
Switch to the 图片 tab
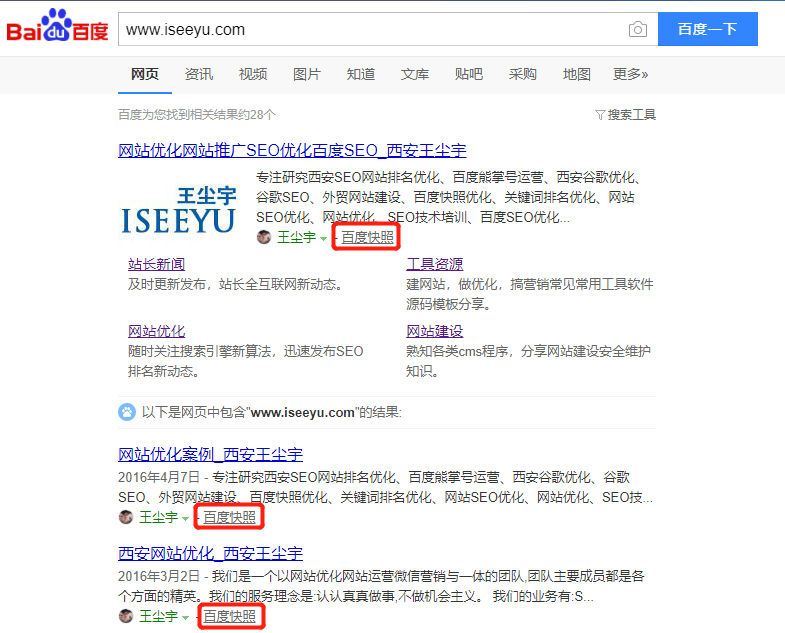coord(307,74)
